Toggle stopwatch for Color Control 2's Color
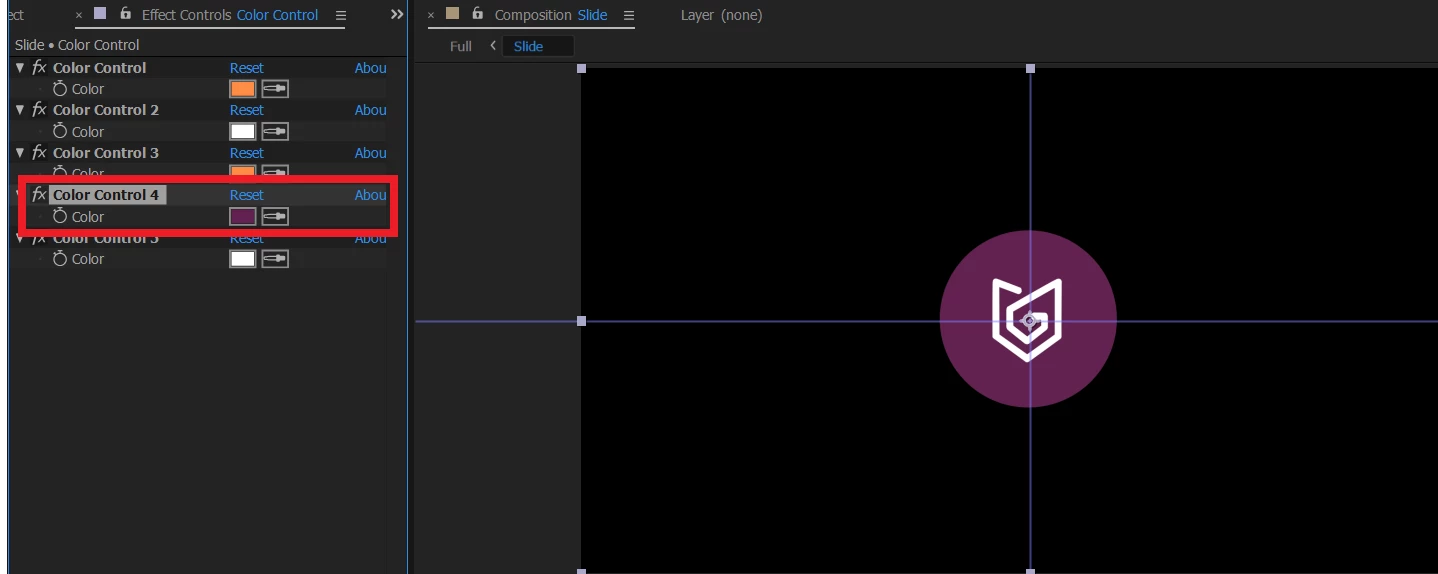 (x=60, y=131)
